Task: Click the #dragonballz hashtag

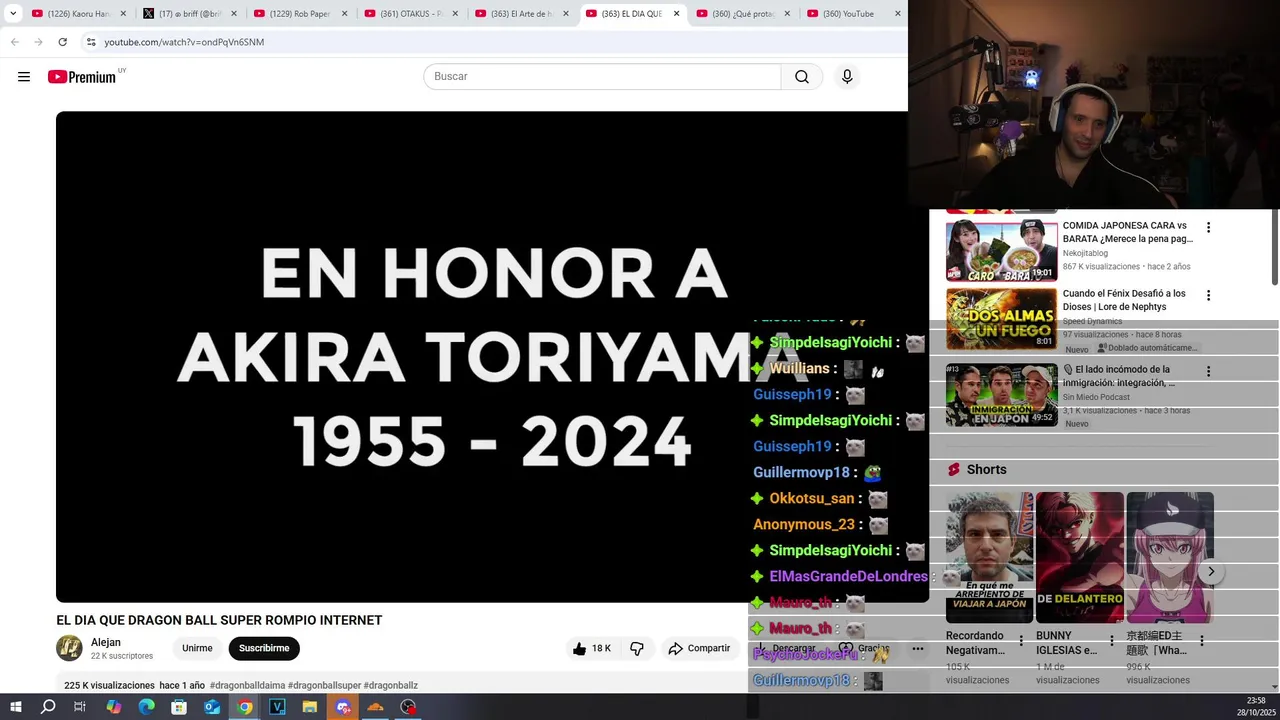Action: (x=391, y=686)
